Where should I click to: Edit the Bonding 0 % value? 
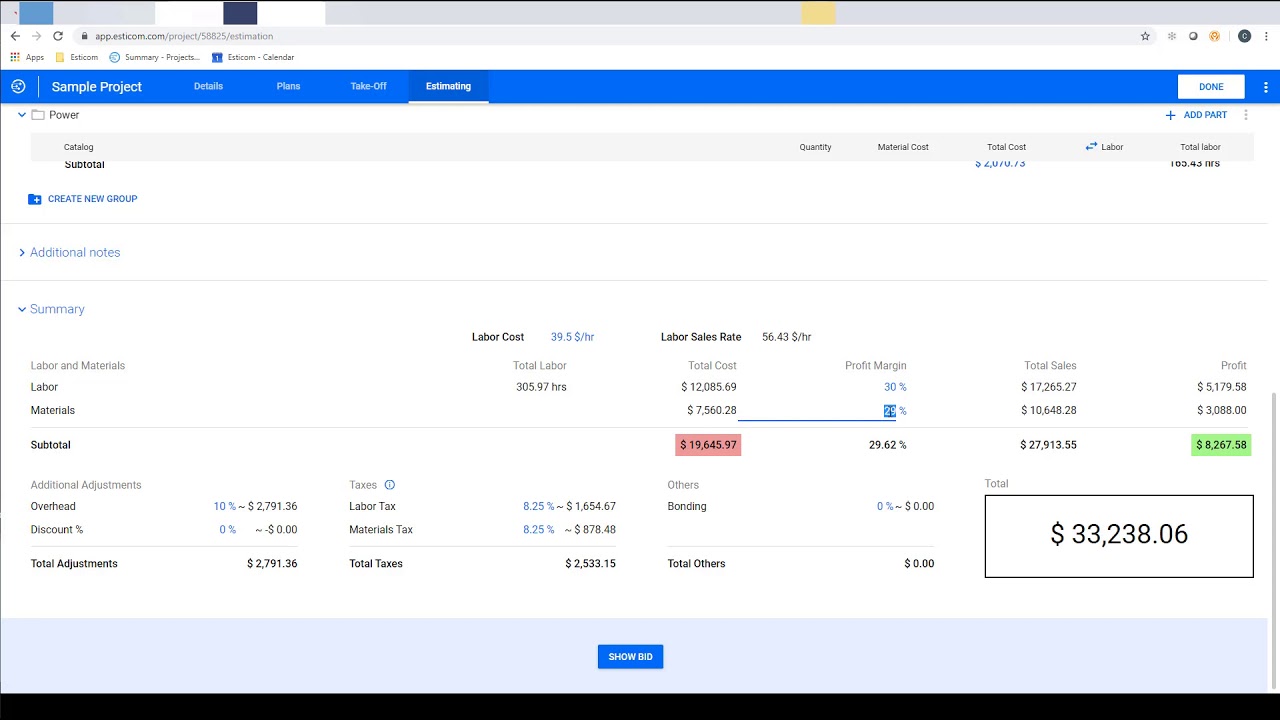tap(885, 506)
